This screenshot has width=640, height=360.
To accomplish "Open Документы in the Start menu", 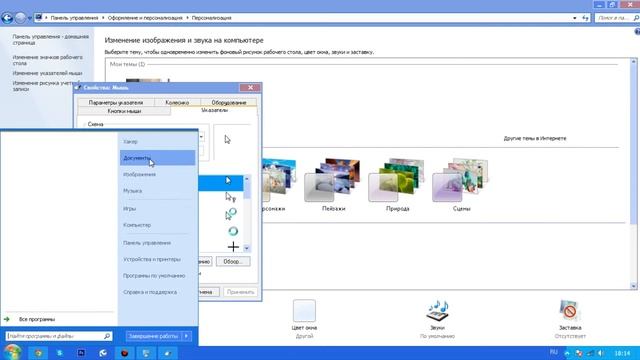I will coord(157,158).
